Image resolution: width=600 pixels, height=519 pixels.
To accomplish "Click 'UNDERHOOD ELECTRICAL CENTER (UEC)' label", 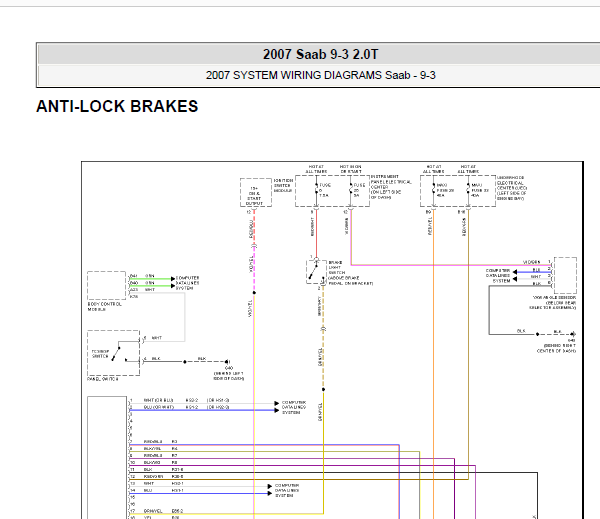I will [512, 185].
